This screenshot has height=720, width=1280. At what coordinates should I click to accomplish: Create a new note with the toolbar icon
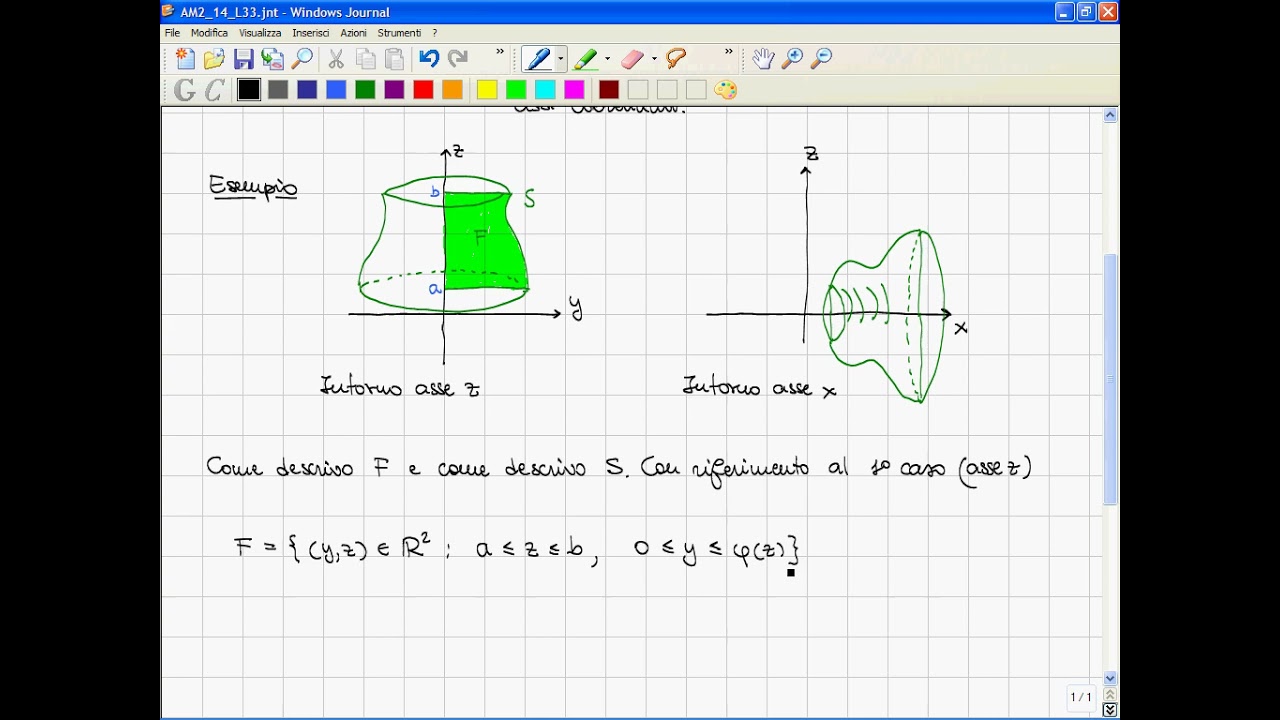185,59
